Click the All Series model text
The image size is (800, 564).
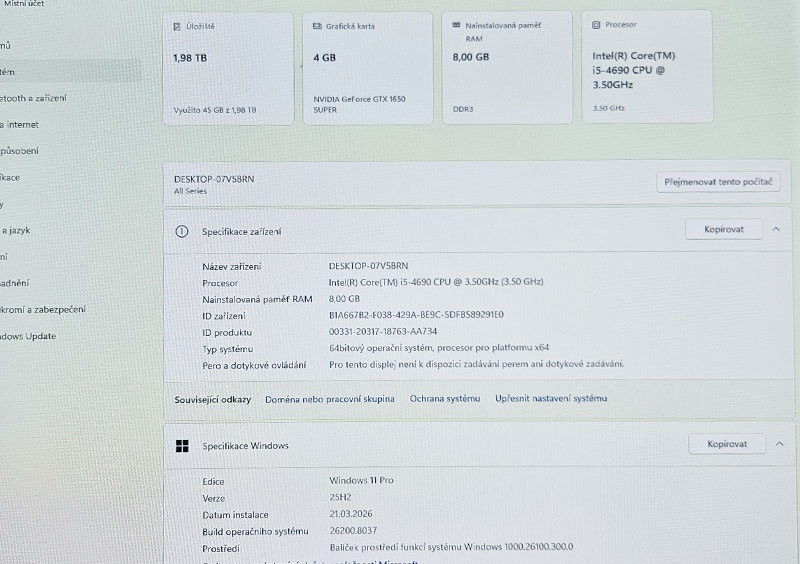(x=190, y=191)
